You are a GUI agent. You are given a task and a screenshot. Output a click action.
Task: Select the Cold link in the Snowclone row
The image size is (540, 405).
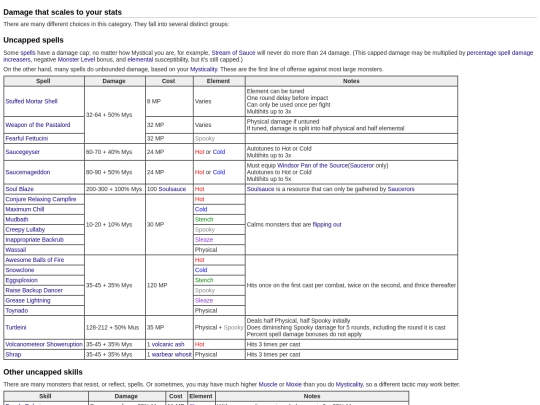[201, 270]
